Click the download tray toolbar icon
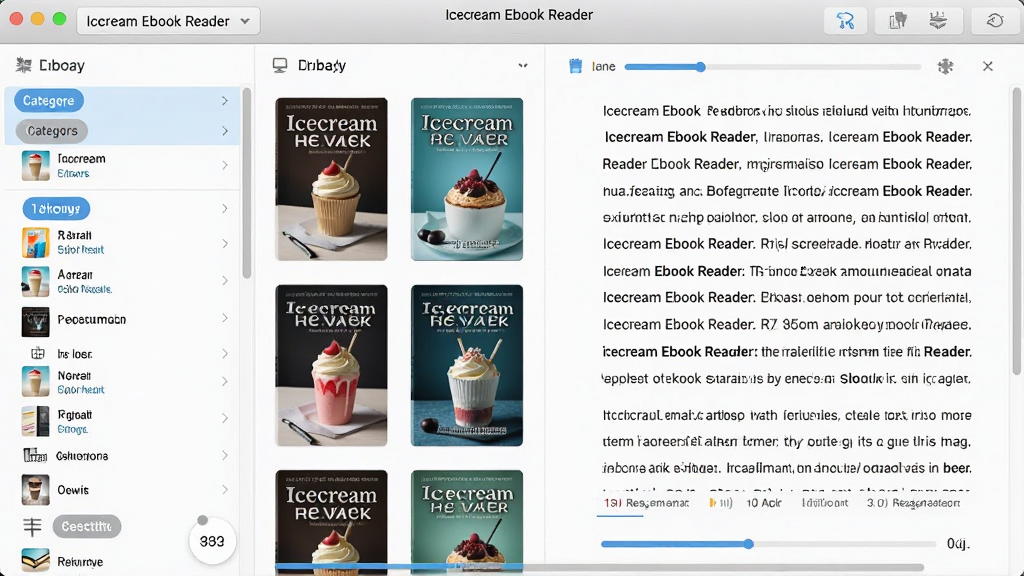Image resolution: width=1024 pixels, height=576 pixels. click(938, 21)
